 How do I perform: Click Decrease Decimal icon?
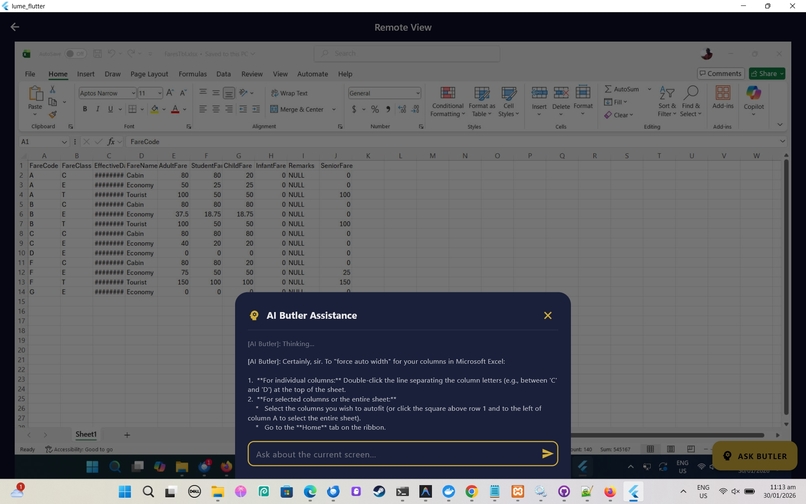click(415, 109)
